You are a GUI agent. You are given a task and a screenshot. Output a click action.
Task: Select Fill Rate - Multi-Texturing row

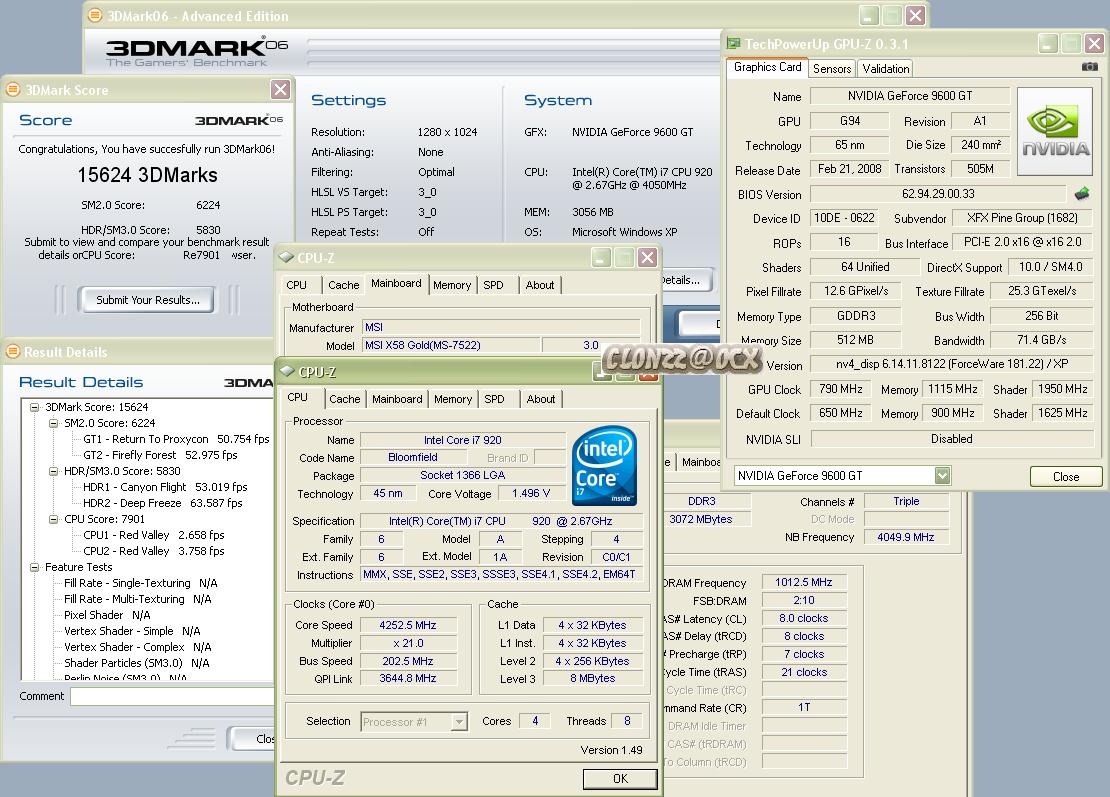[x=137, y=600]
